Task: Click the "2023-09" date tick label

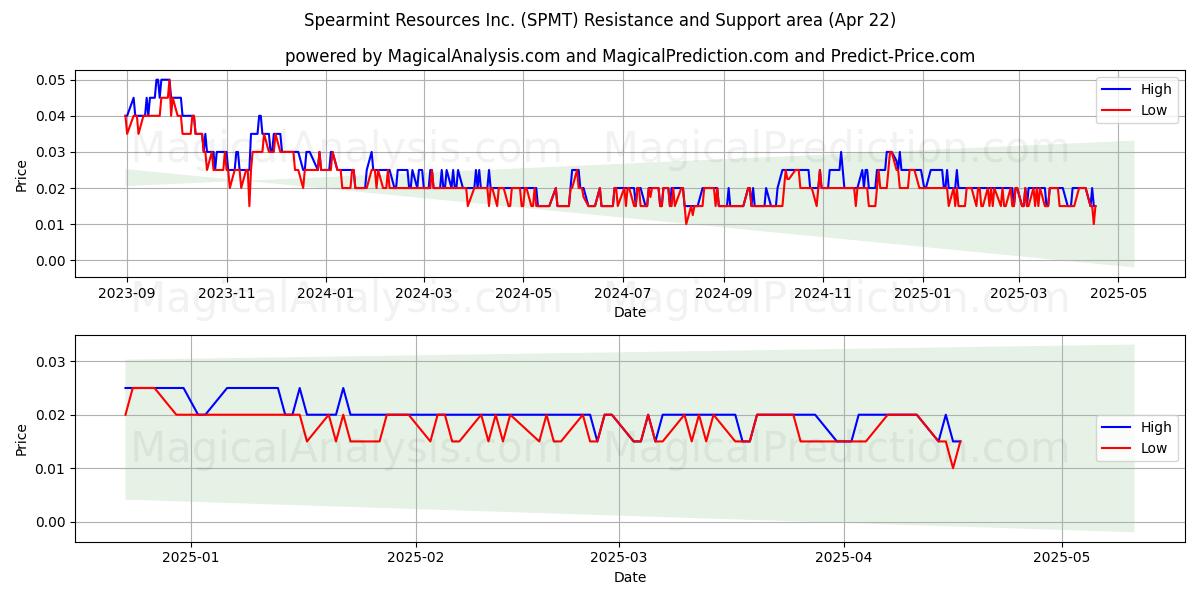Action: [x=126, y=293]
